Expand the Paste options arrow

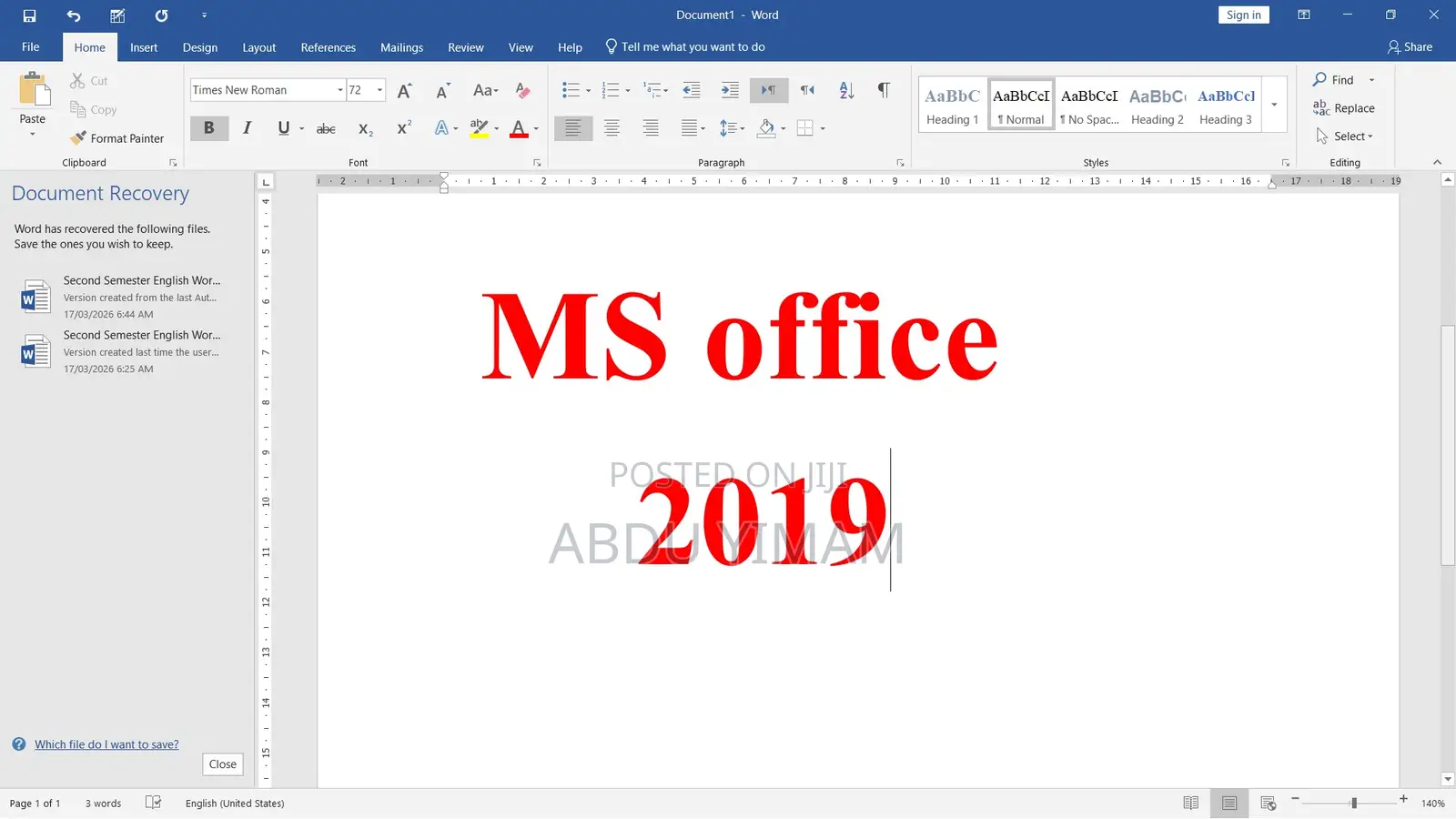(x=33, y=135)
